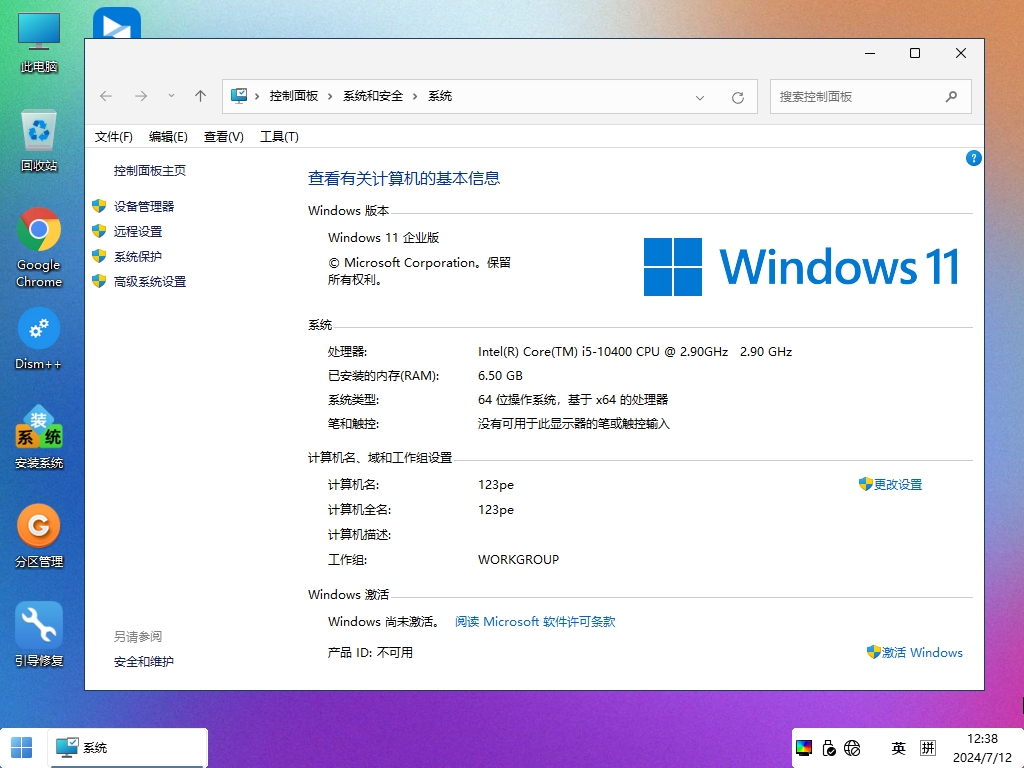Open 高级系统设置 from the sidebar

[150, 281]
